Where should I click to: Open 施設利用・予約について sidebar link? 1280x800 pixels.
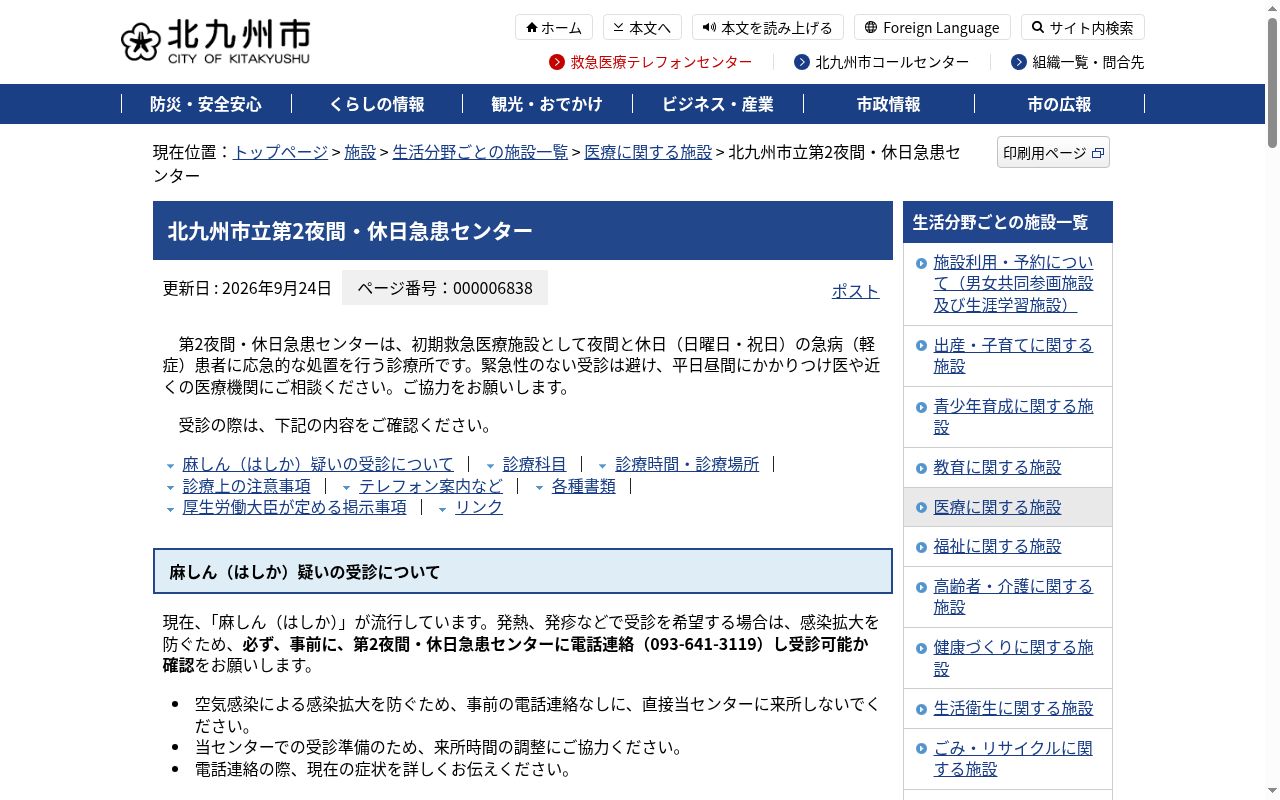pyautogui.click(x=1013, y=283)
